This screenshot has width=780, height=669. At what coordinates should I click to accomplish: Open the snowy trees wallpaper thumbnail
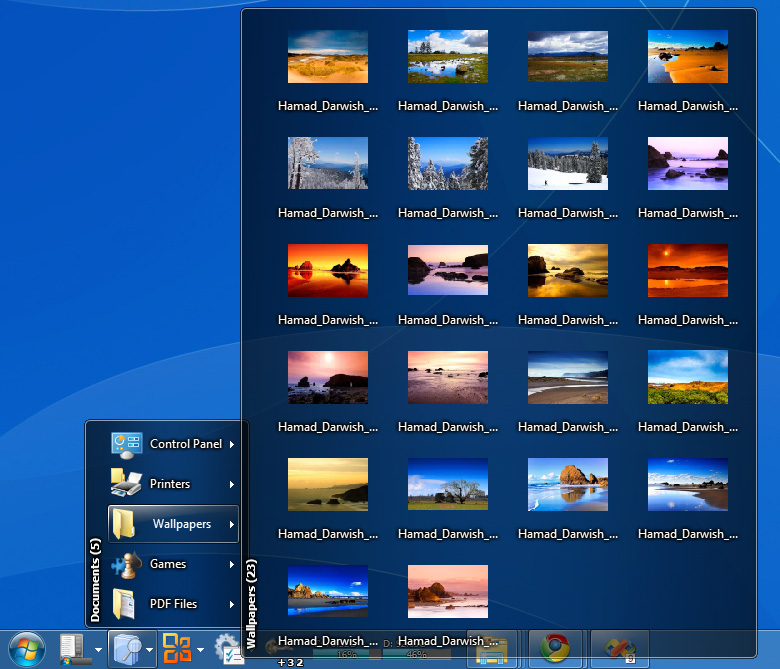[448, 164]
